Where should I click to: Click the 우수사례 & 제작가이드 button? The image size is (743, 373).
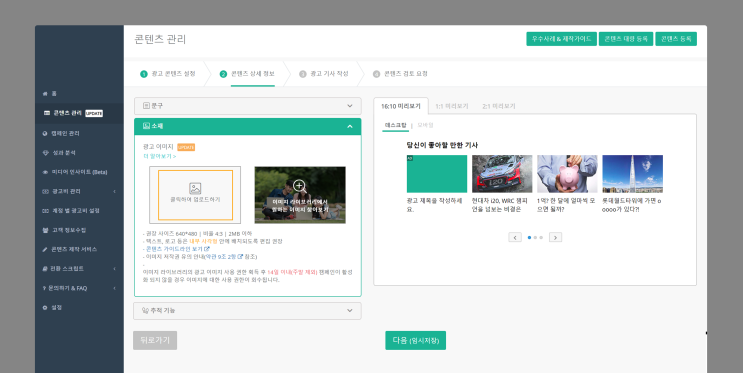[562, 39]
